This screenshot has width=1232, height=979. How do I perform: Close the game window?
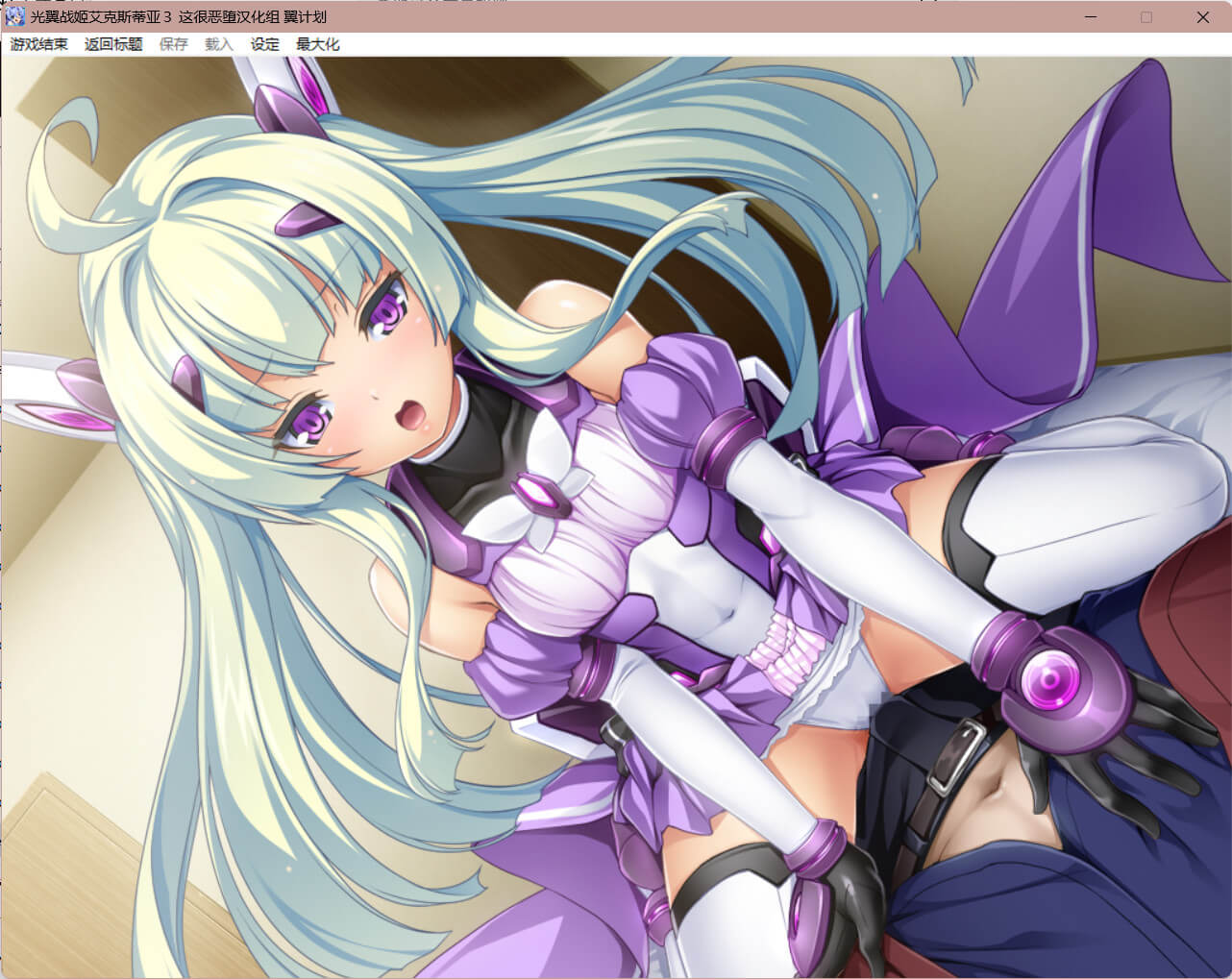pos(1202,17)
